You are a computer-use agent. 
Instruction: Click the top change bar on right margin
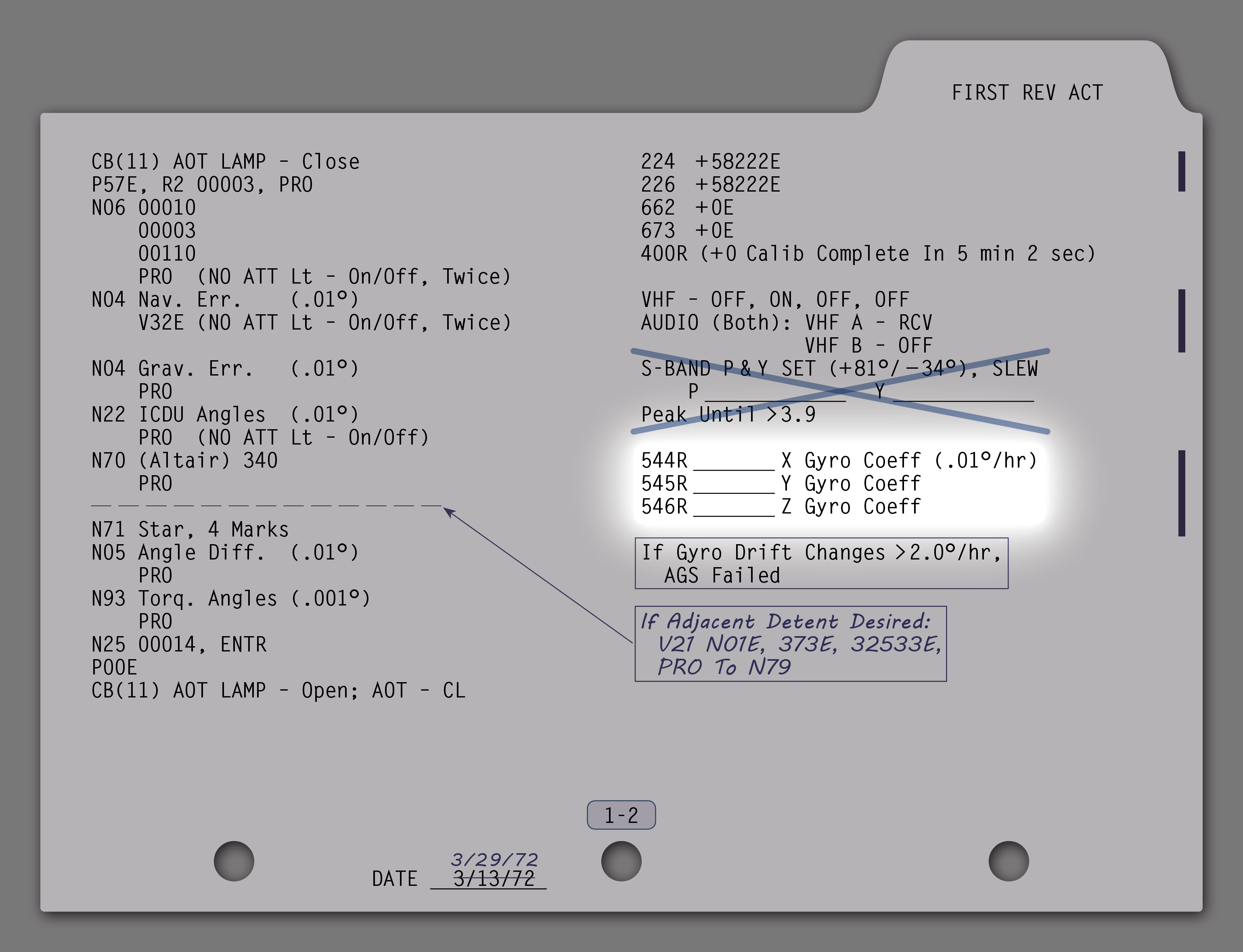(x=1181, y=171)
